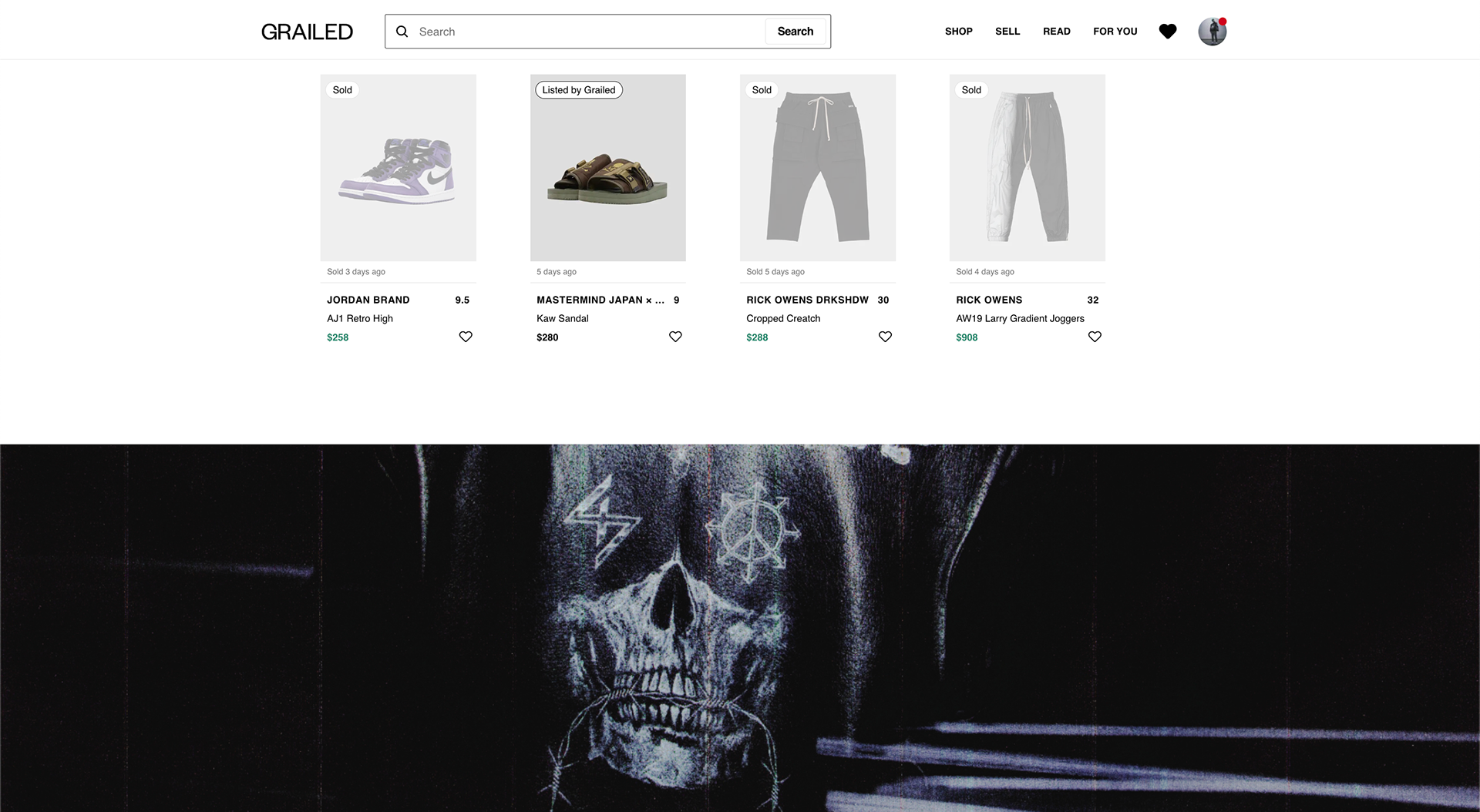Go to the FOR YOU page

(1115, 32)
